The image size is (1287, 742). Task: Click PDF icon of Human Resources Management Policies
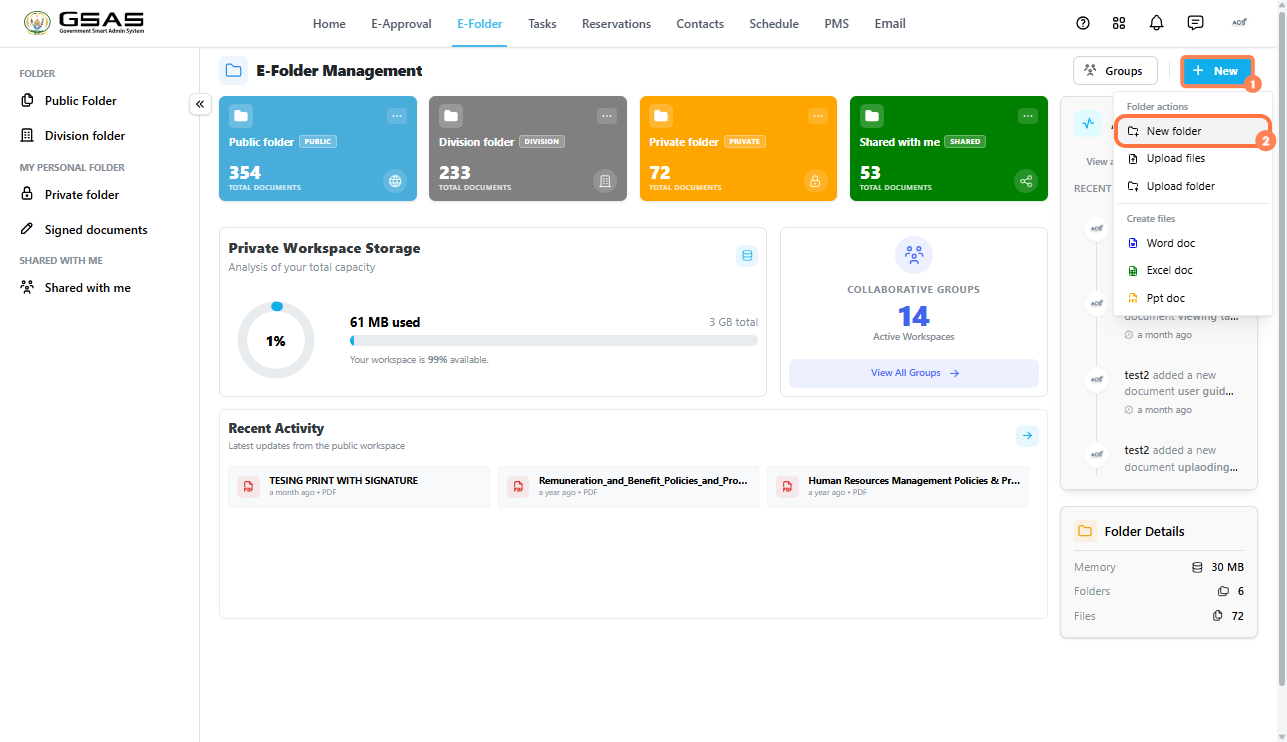(x=787, y=486)
